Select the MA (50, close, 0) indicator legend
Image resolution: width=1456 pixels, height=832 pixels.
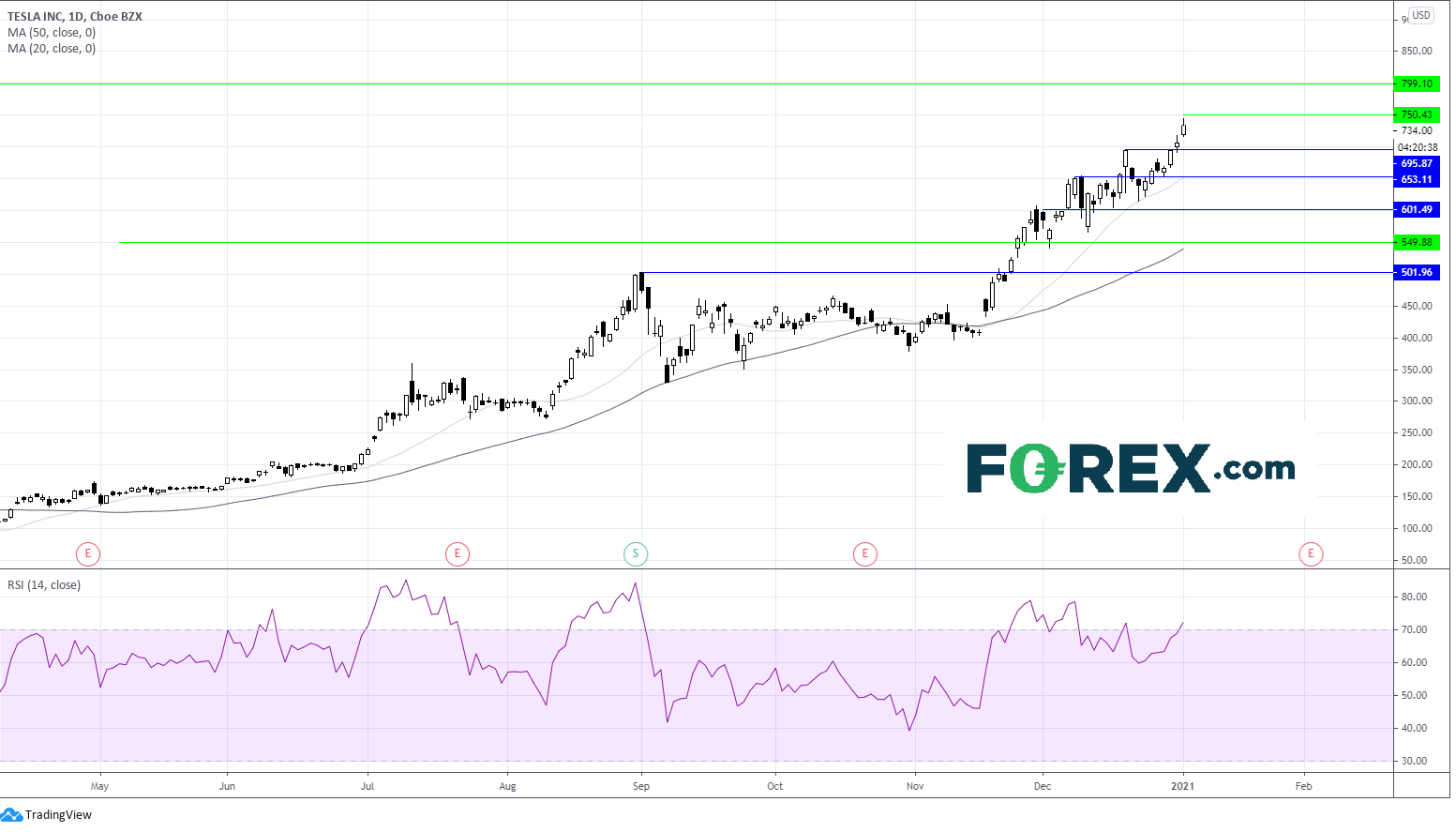pyautogui.click(x=52, y=33)
